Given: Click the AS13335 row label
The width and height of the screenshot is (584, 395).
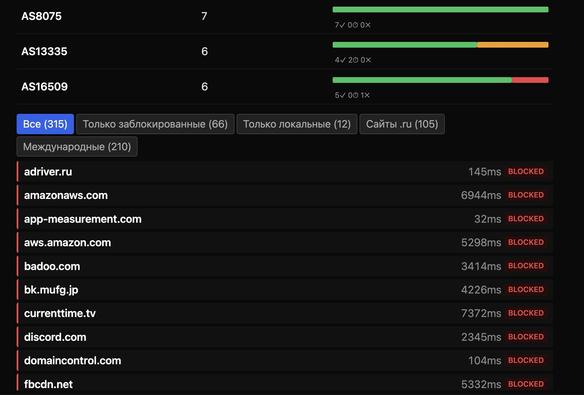Looking at the screenshot, I should tap(44, 51).
